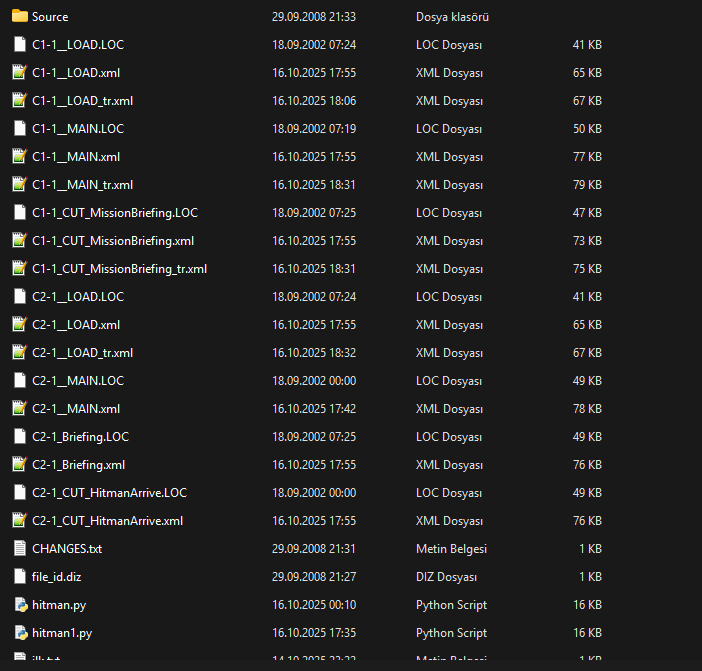
Task: Click file name C1-1__LOAD.xml
Action: tap(76, 73)
